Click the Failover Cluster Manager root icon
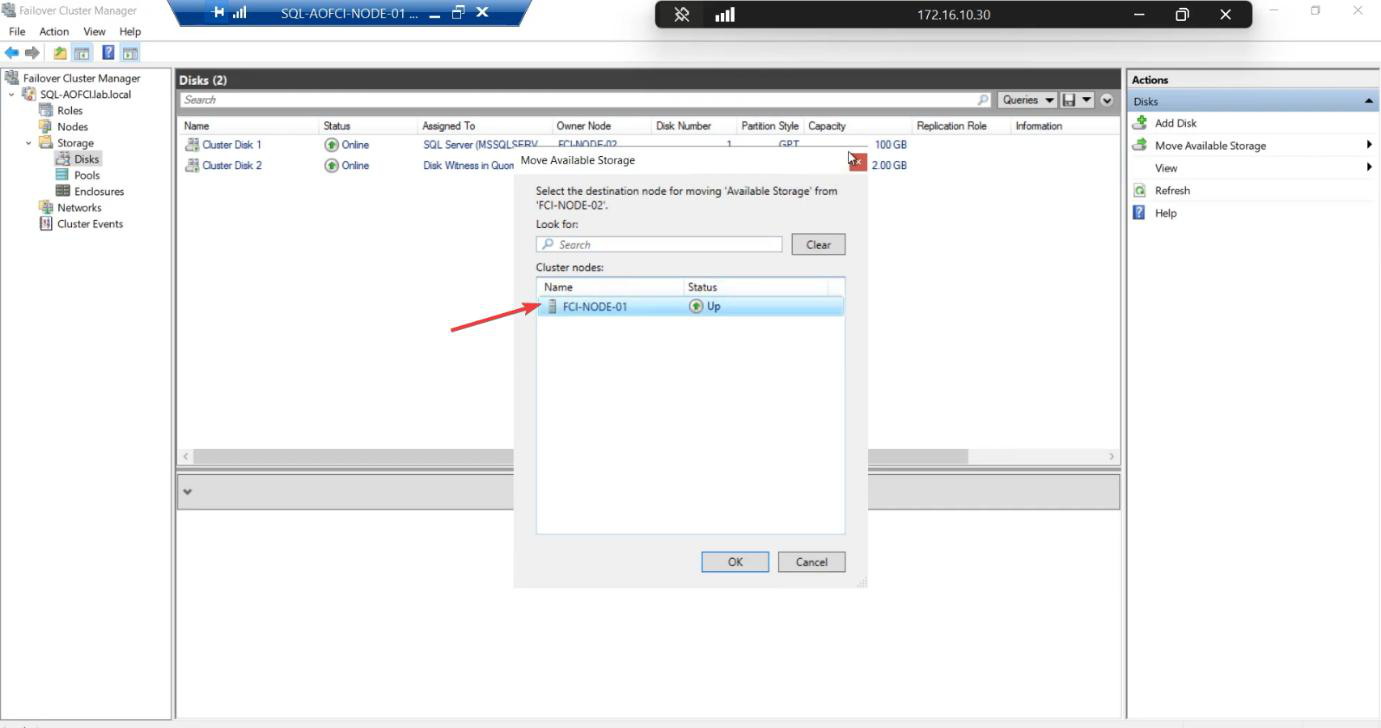The image size is (1381, 728). [x=12, y=78]
